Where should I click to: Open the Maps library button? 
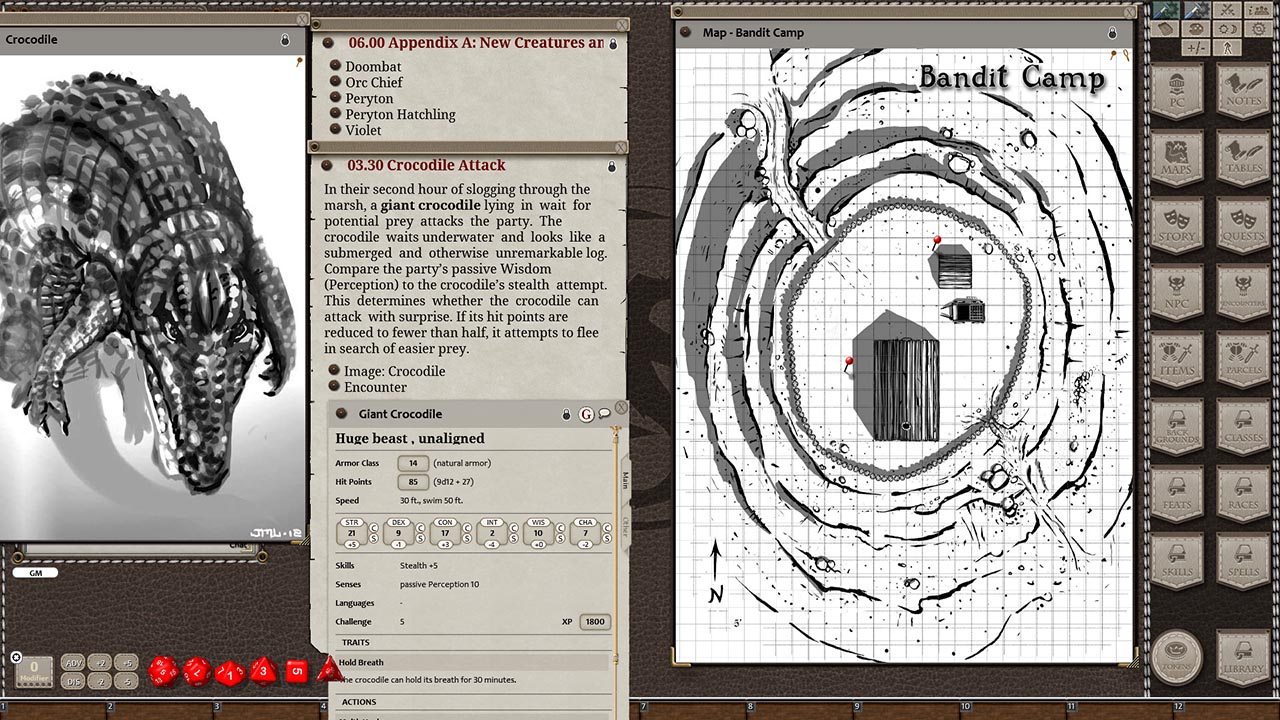pyautogui.click(x=1177, y=158)
